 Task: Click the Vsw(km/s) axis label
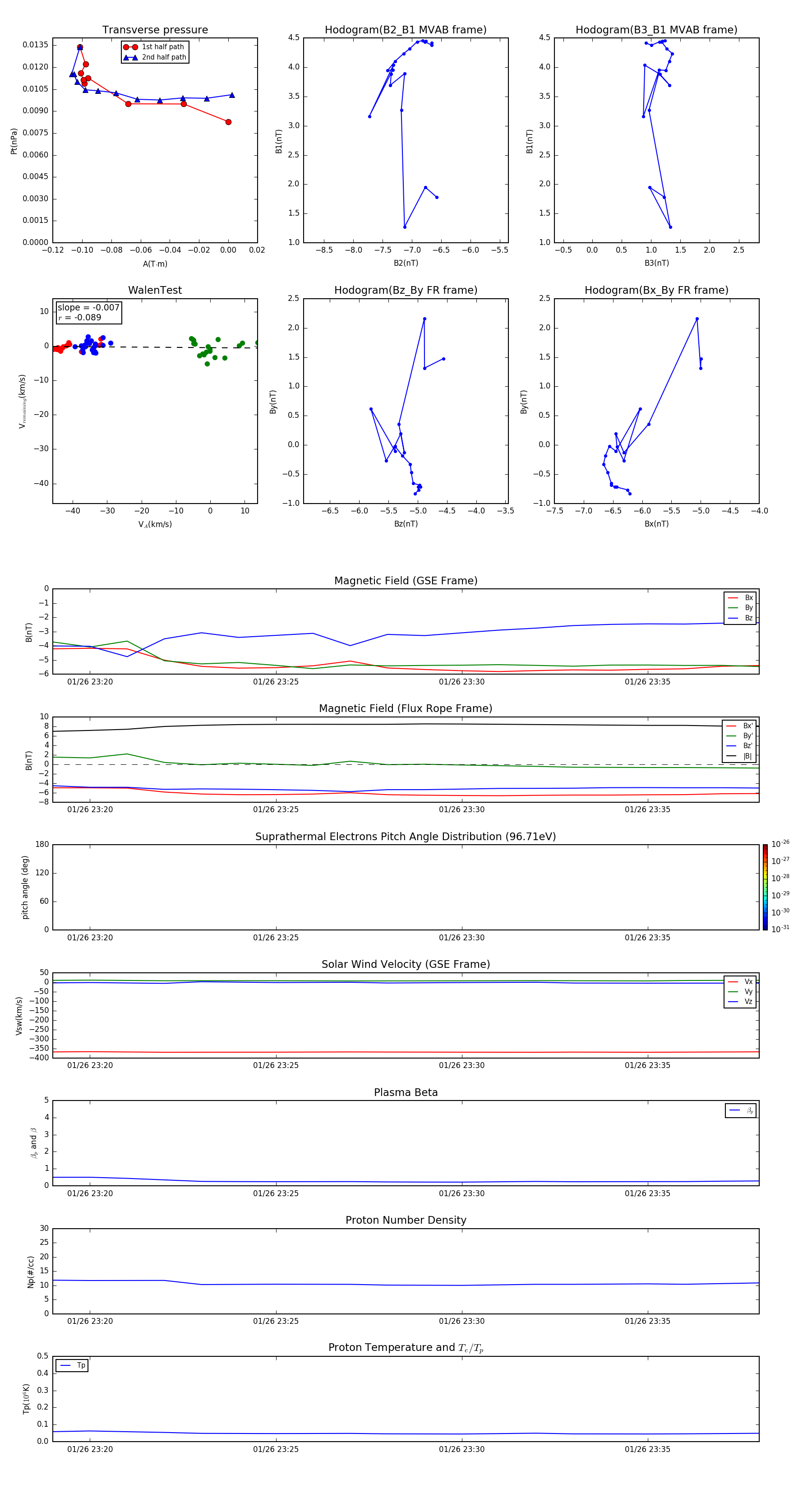pos(18,1016)
